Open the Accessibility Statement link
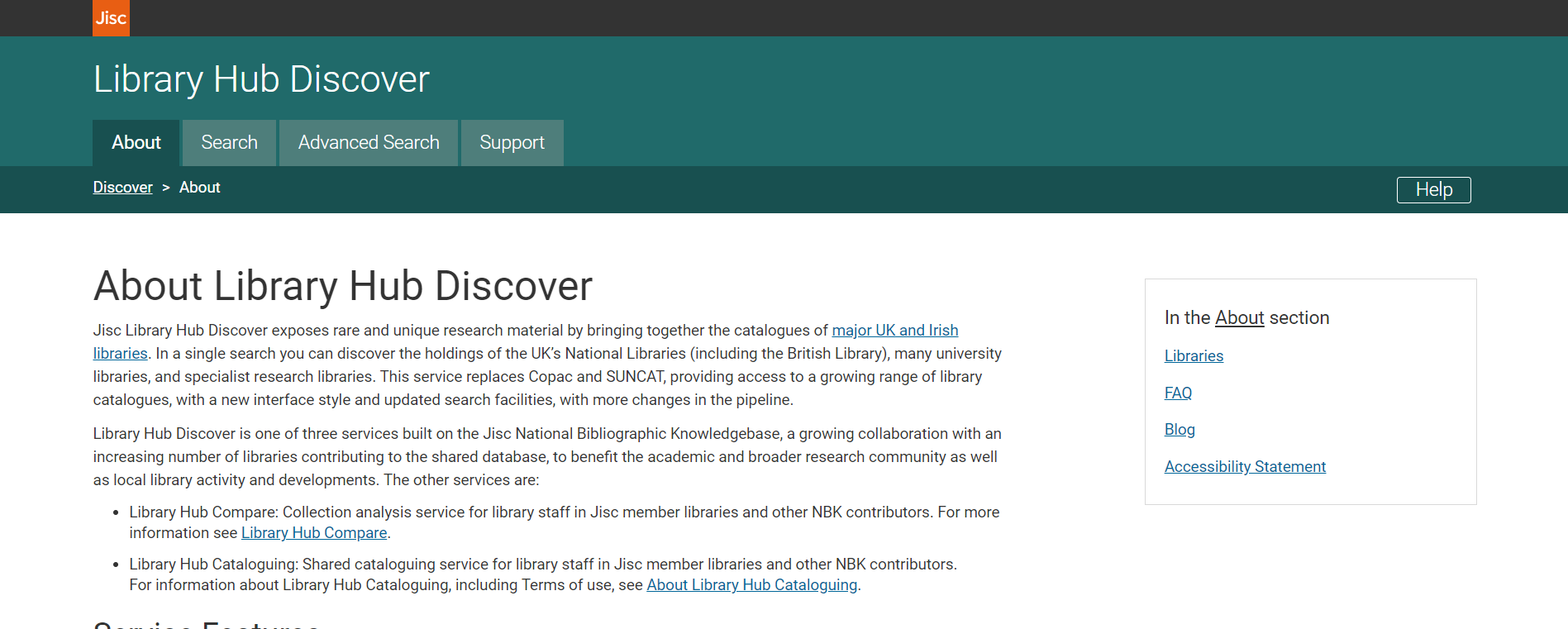The width and height of the screenshot is (1568, 629). [x=1245, y=467]
